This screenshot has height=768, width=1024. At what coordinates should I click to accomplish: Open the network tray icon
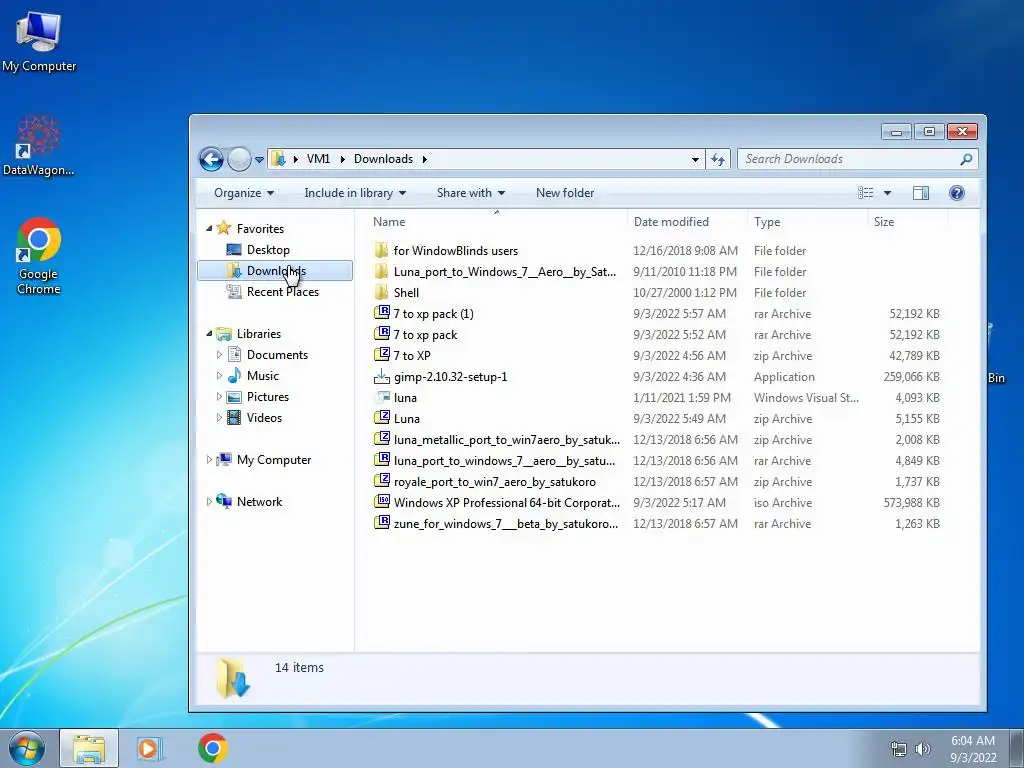pyautogui.click(x=899, y=749)
